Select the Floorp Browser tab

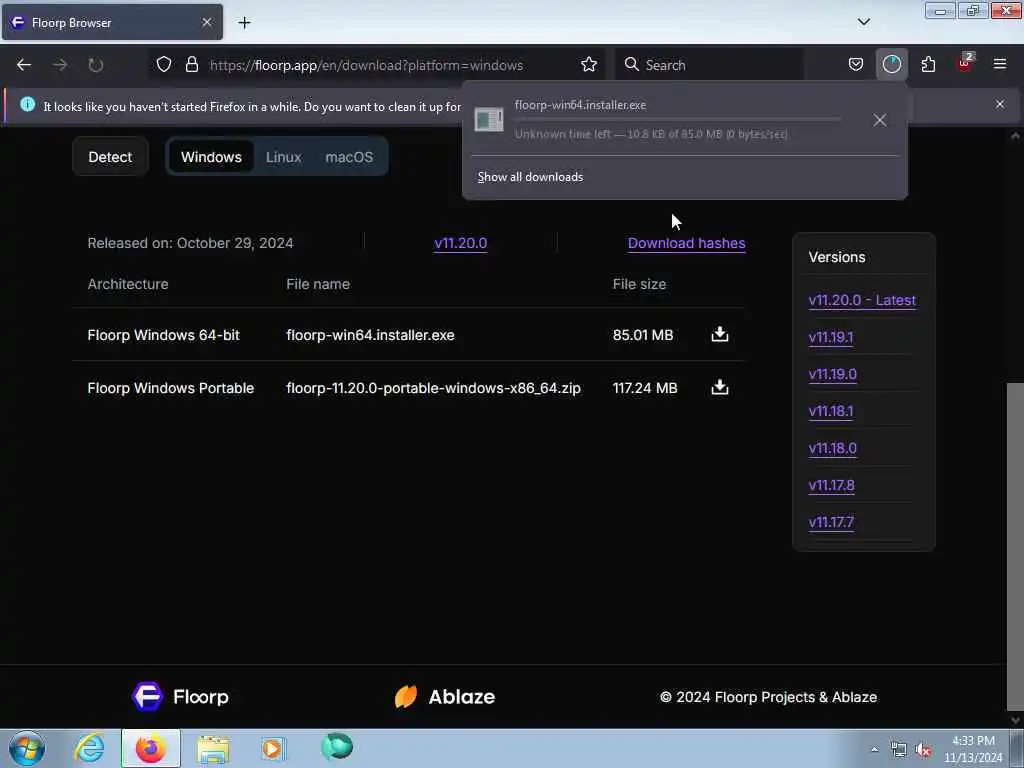[x=112, y=23]
